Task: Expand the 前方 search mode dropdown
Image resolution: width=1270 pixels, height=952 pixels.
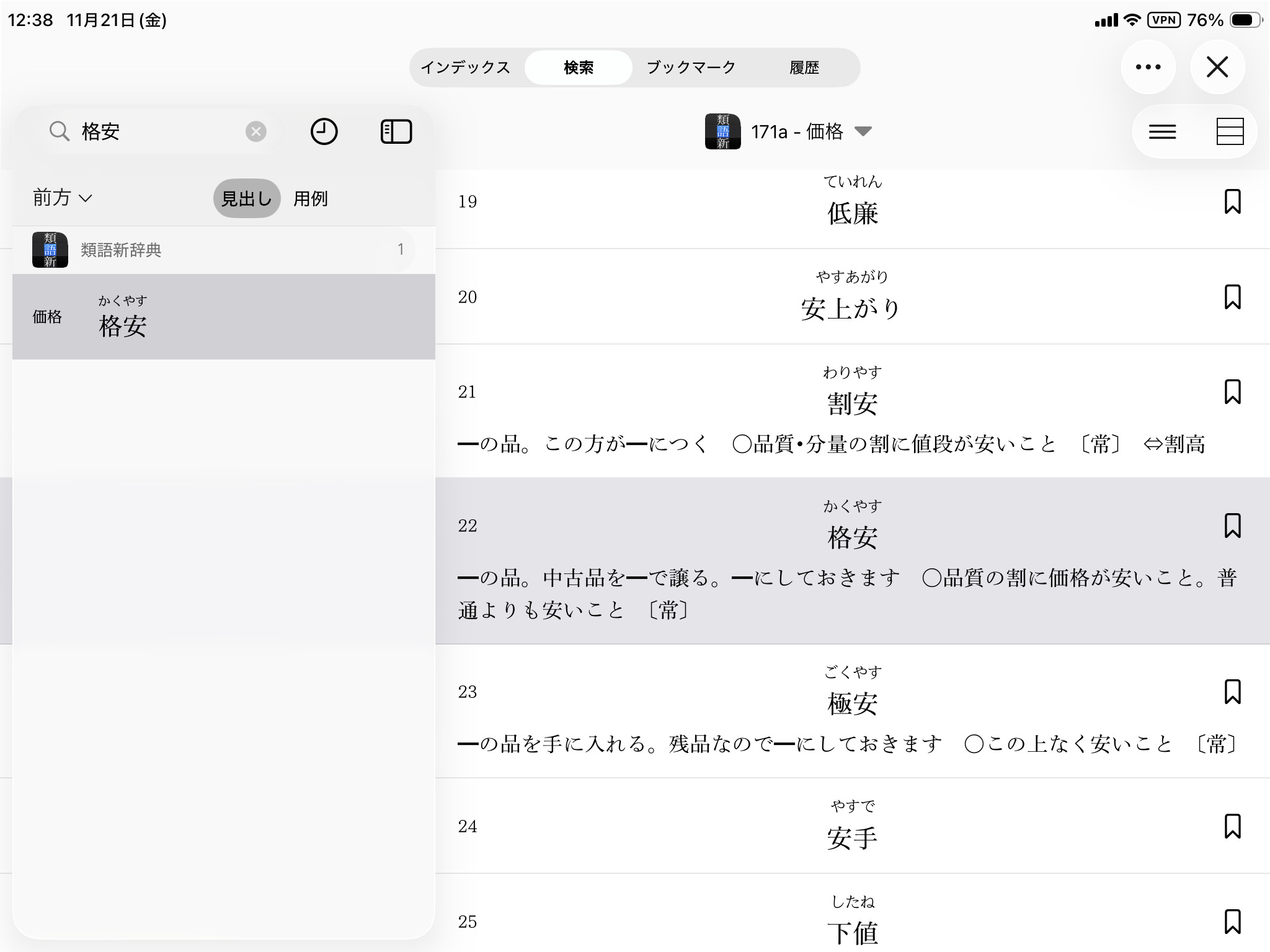Action: pos(62,198)
